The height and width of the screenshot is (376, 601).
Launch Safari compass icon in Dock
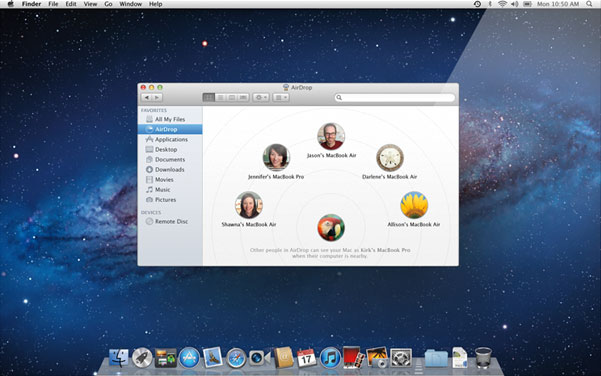pyautogui.click(x=236, y=358)
